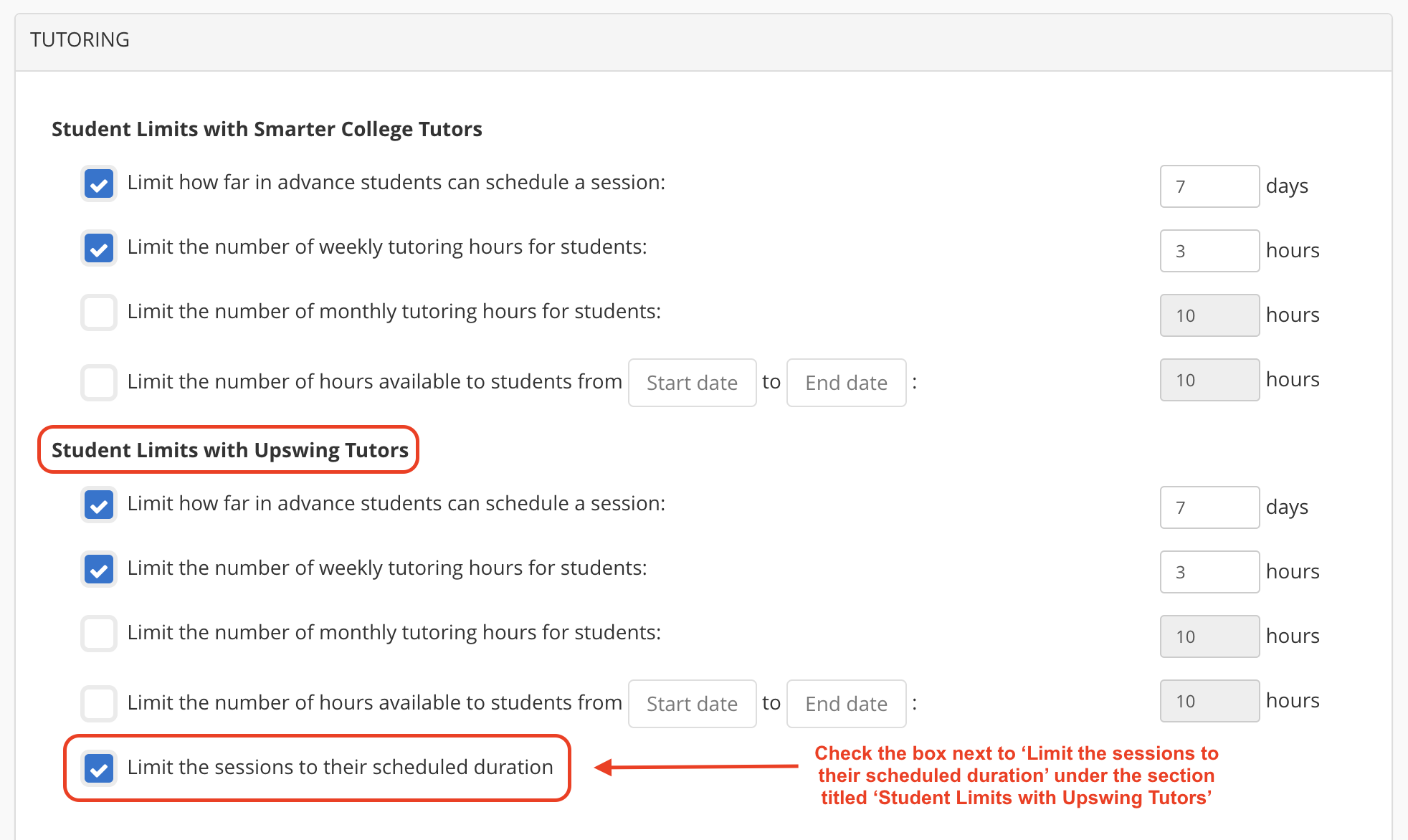Click days field for Upswing Tutors advance limit
Screen dimensions: 1408x840
click(1210, 507)
